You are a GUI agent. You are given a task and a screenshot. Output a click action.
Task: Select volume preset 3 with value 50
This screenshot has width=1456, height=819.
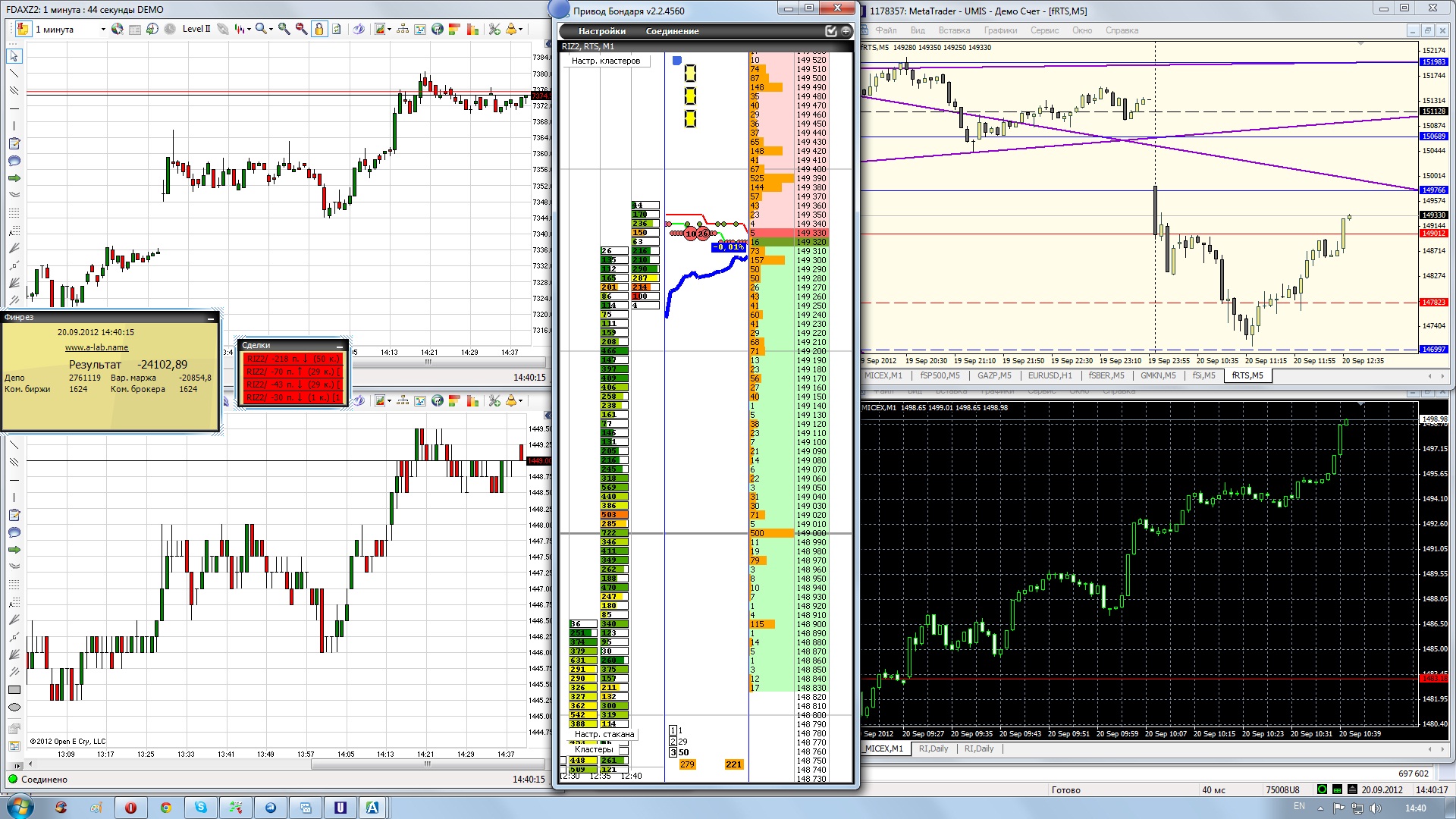673,752
